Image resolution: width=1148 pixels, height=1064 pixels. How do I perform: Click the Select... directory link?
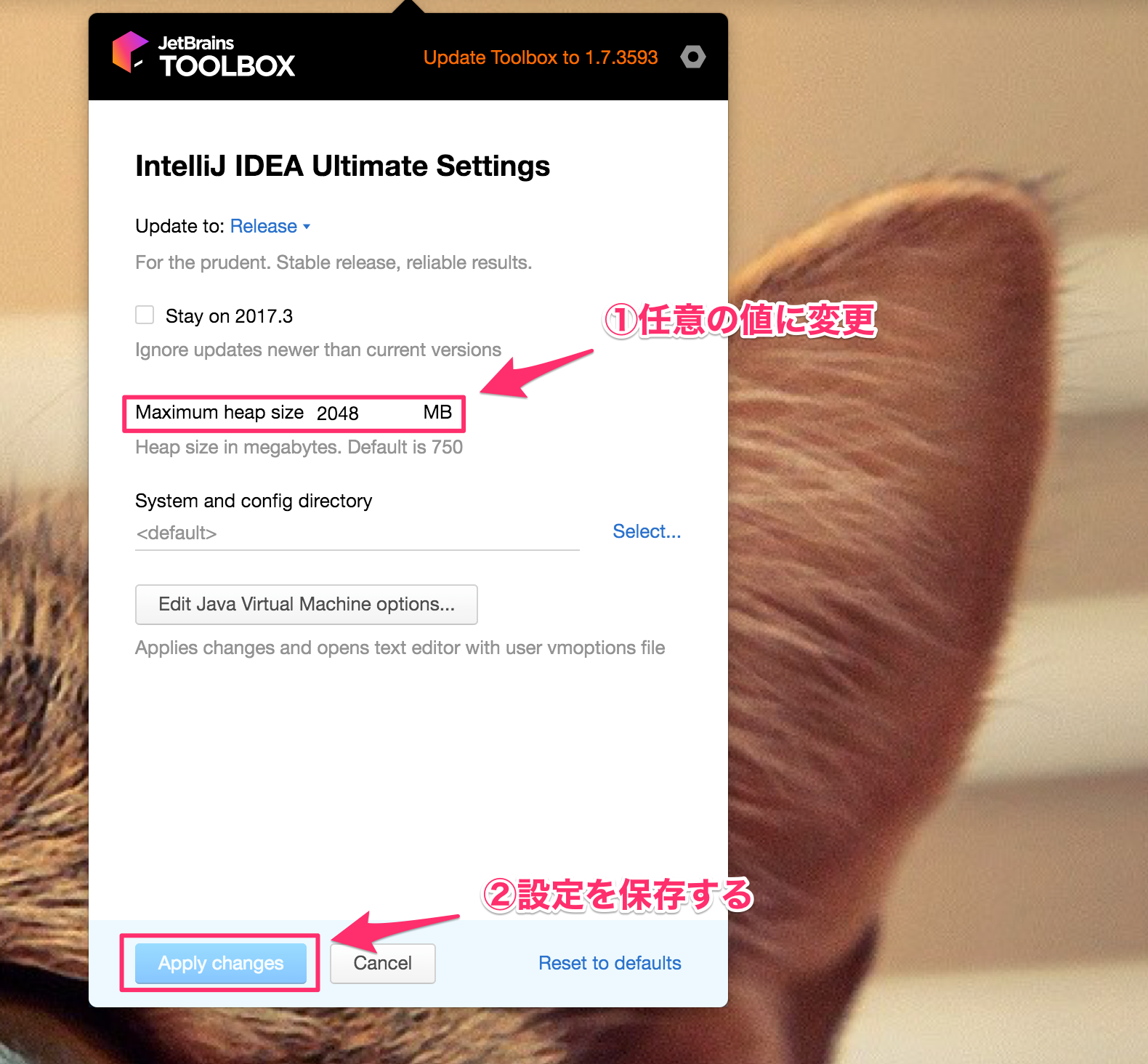coord(647,531)
